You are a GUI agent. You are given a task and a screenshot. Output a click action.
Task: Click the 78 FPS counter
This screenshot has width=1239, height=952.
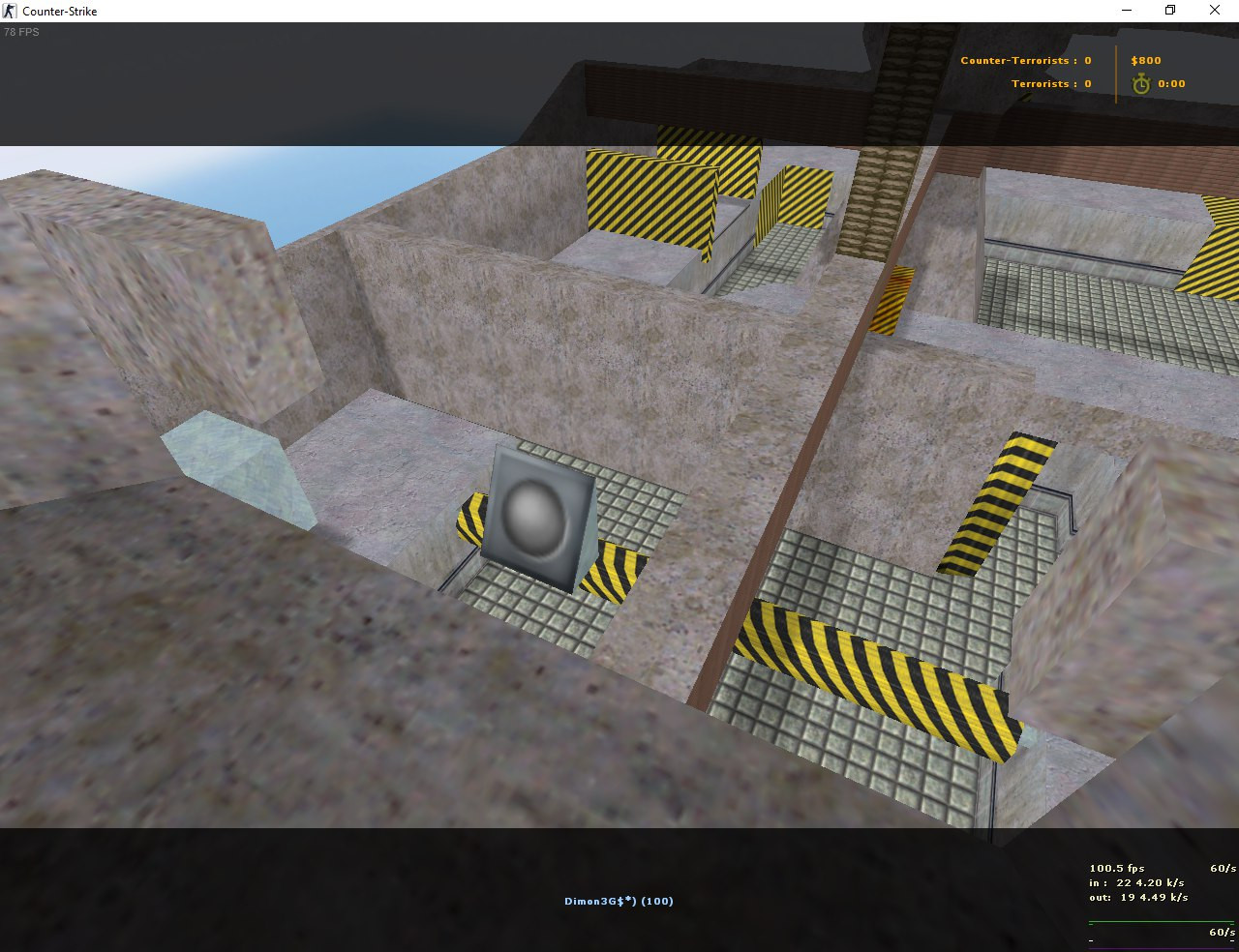coord(21,32)
